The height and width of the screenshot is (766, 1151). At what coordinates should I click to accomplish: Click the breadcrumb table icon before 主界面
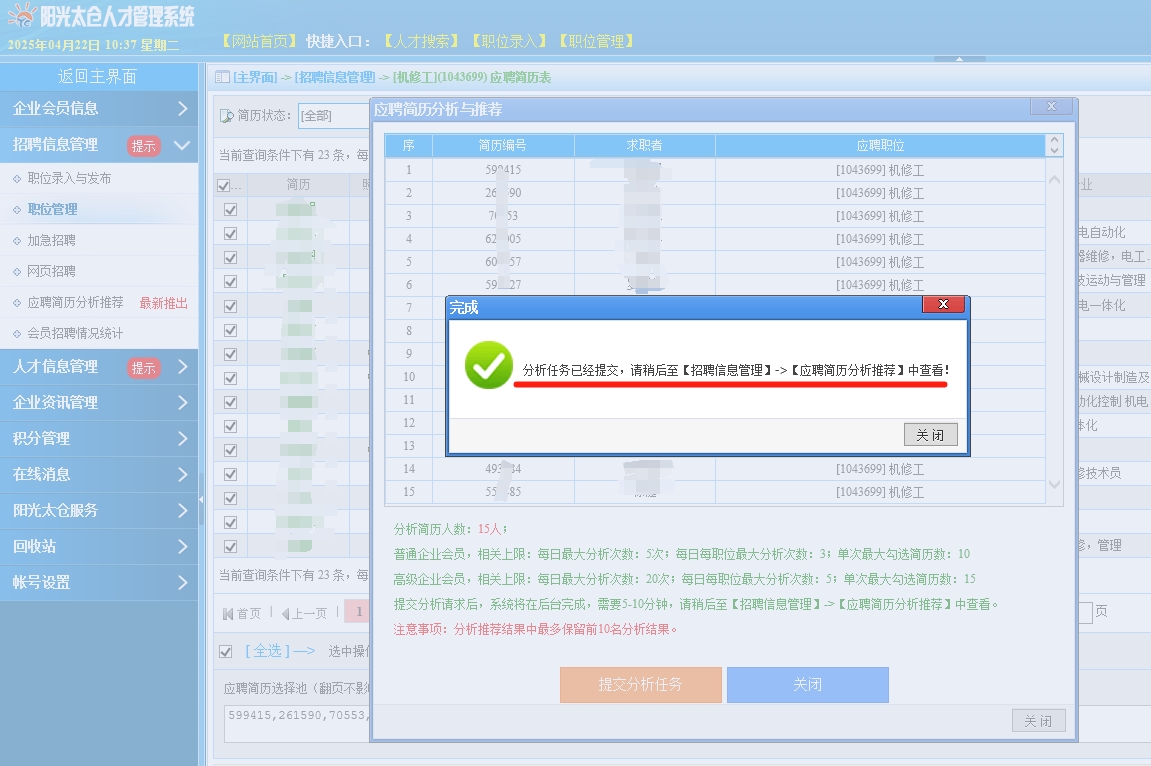[x=222, y=77]
